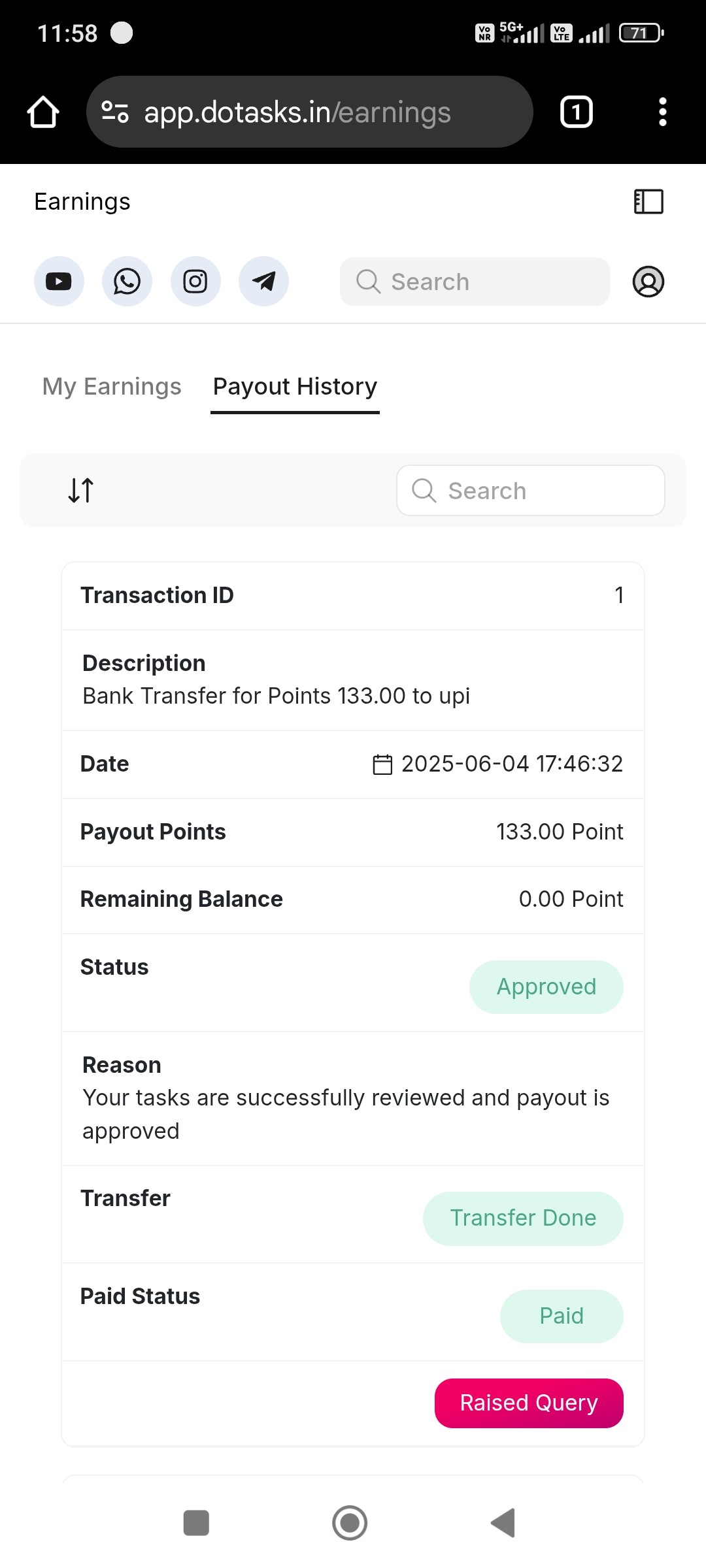Viewport: 706px width, 1568px height.
Task: Tap the app.dotasks.in address bar
Action: tap(310, 112)
